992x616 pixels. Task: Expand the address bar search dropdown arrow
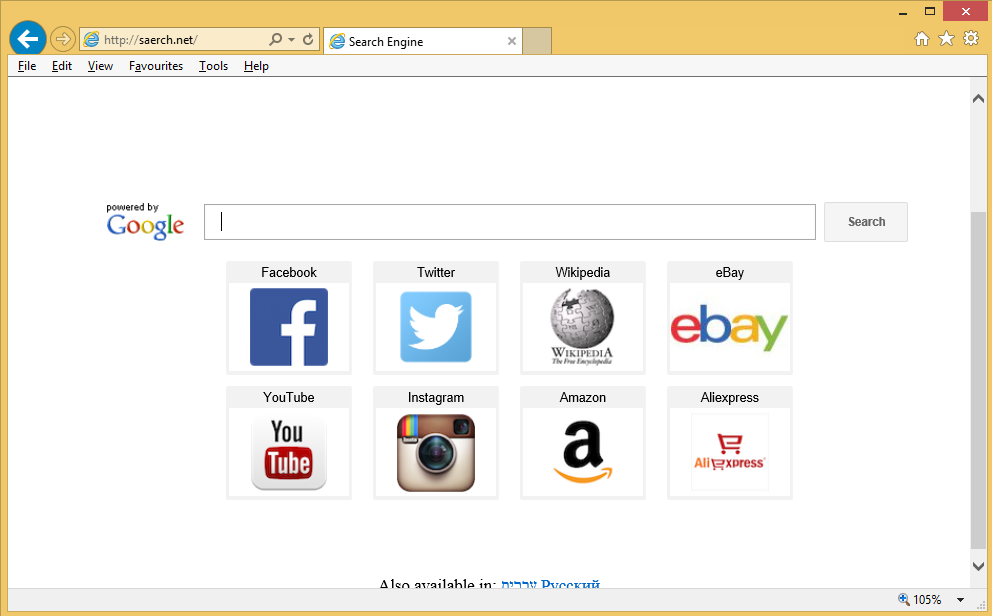click(291, 40)
